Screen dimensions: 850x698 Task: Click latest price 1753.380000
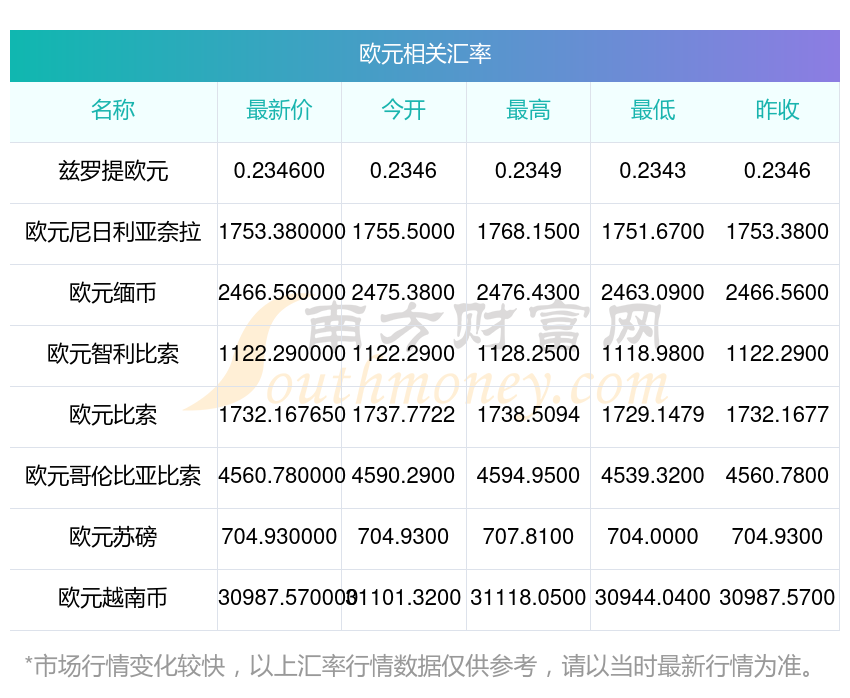tap(282, 232)
